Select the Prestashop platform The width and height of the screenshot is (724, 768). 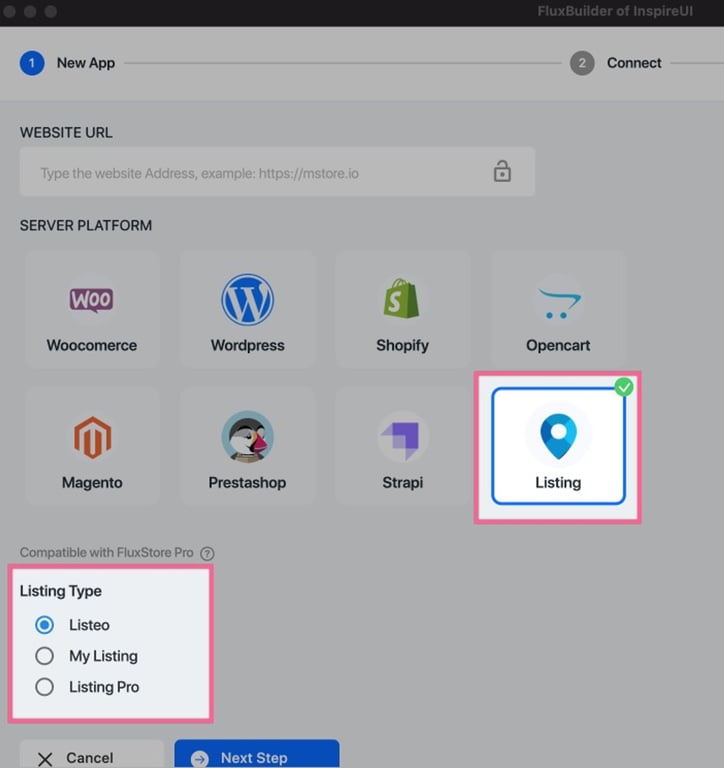pos(247,446)
